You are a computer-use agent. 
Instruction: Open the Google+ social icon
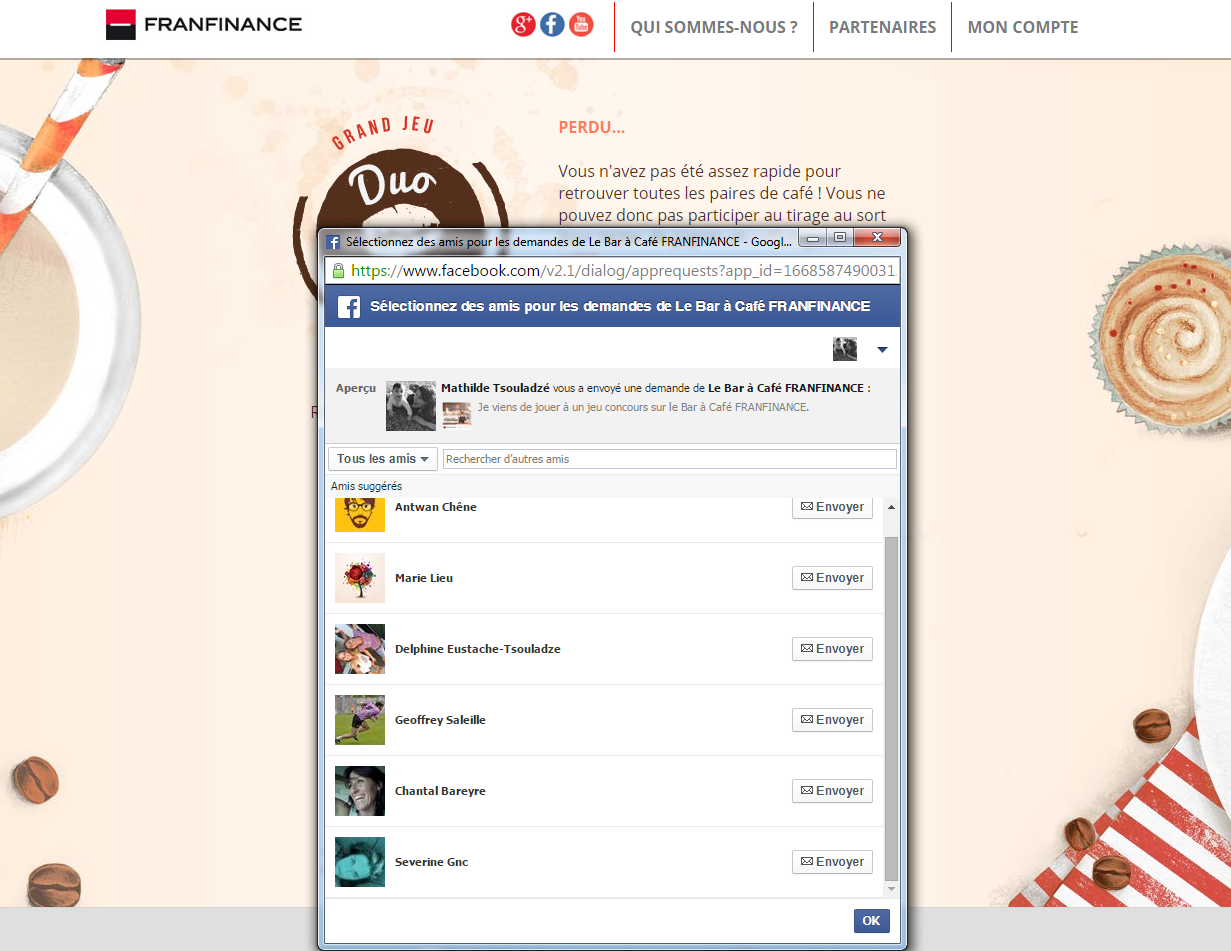point(523,25)
